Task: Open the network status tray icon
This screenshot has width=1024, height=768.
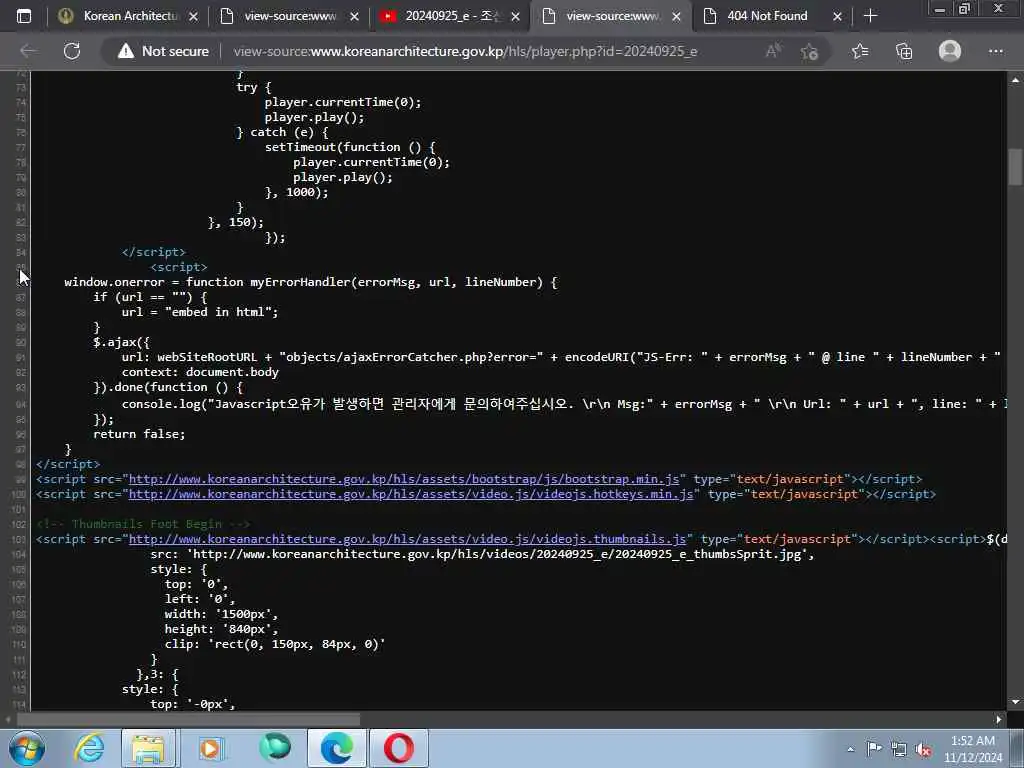Action: (899, 749)
